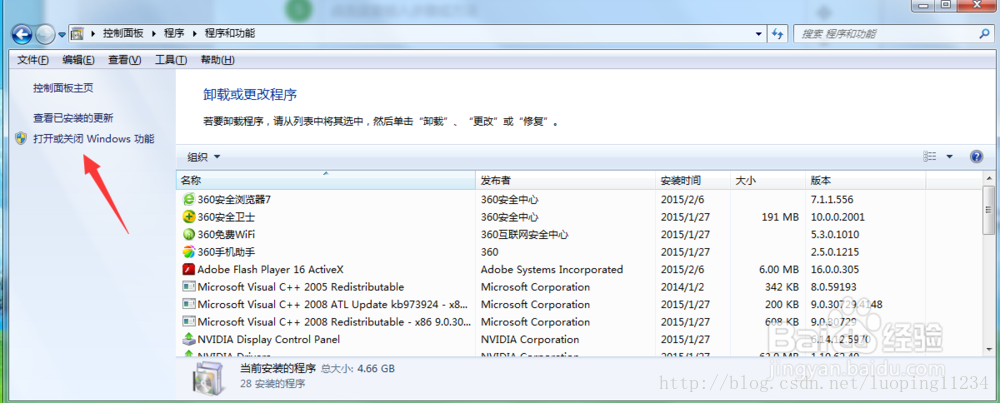Image resolution: width=1000 pixels, height=403 pixels.
Task: Select the 360手机助手 program name
Action: point(226,252)
